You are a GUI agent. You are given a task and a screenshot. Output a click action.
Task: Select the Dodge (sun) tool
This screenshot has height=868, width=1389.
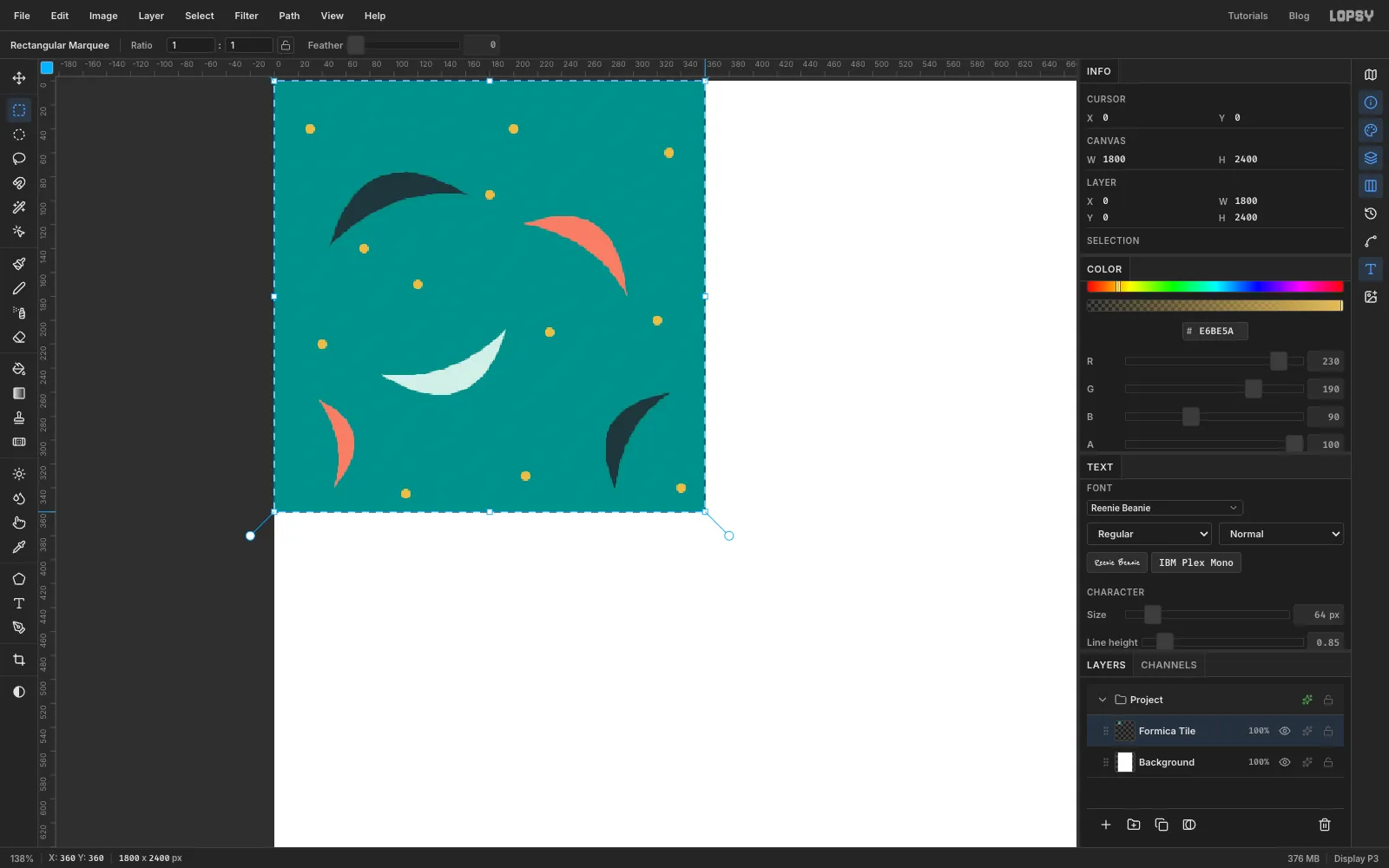19,474
